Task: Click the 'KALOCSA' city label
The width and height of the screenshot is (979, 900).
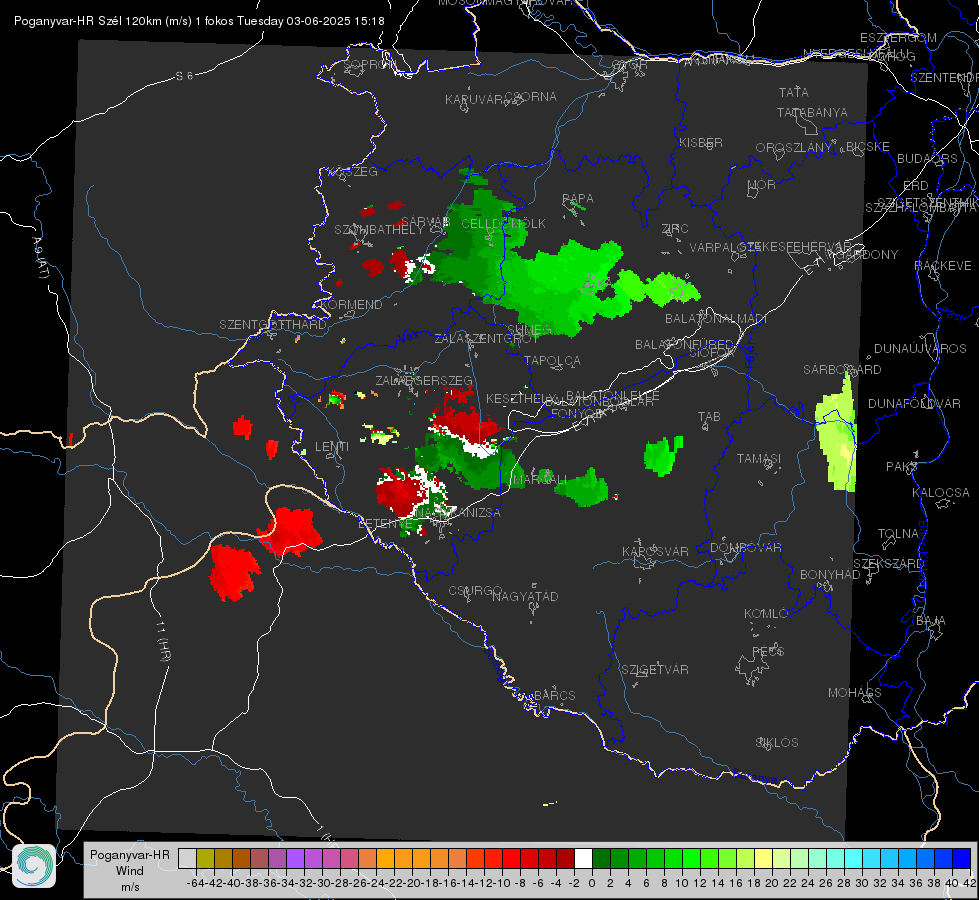Action: click(940, 493)
